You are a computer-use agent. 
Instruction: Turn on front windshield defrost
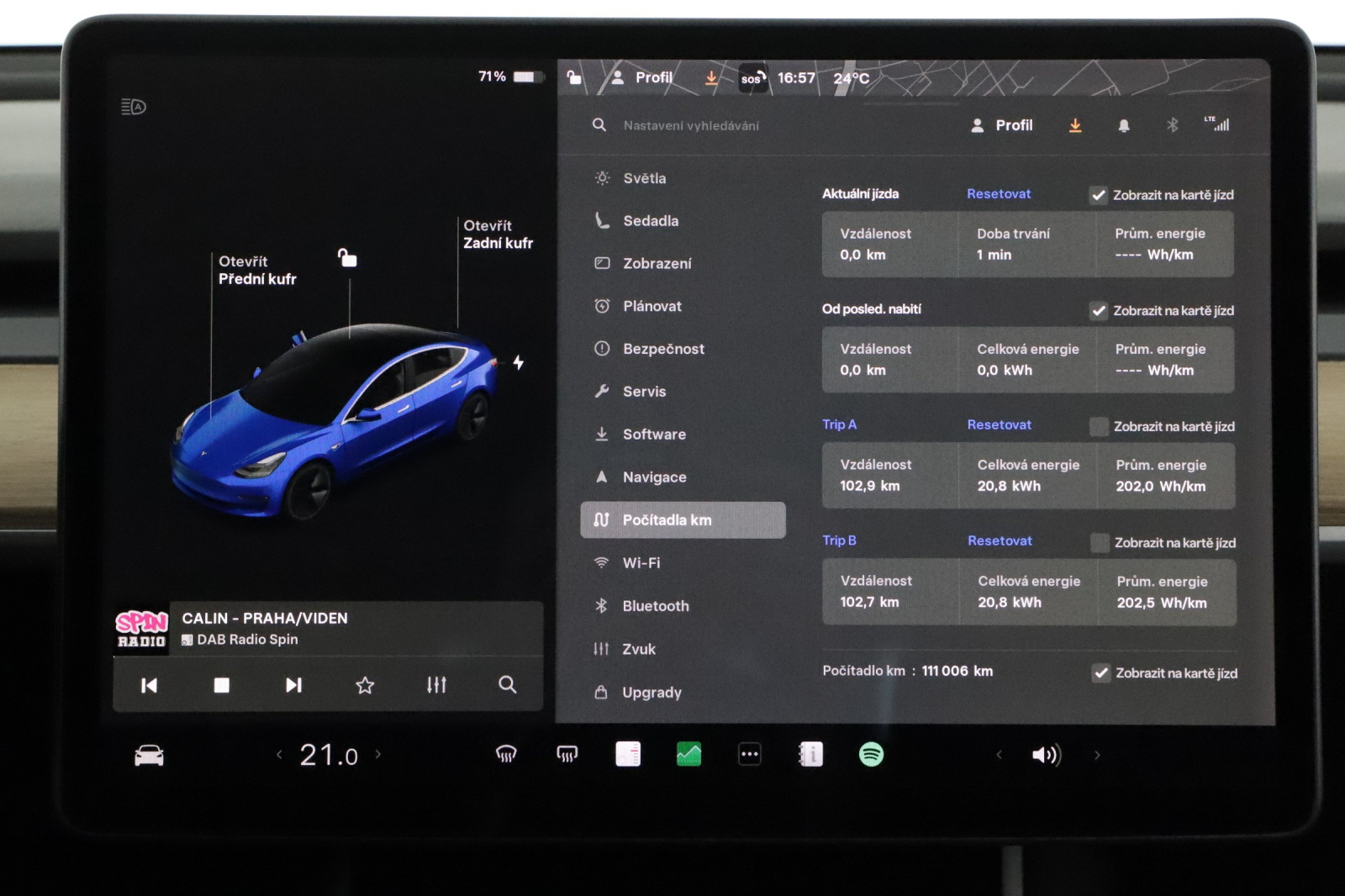point(506,755)
